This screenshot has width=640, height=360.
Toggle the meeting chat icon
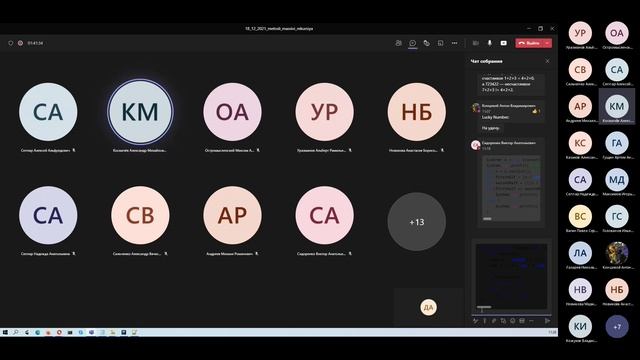(x=413, y=43)
